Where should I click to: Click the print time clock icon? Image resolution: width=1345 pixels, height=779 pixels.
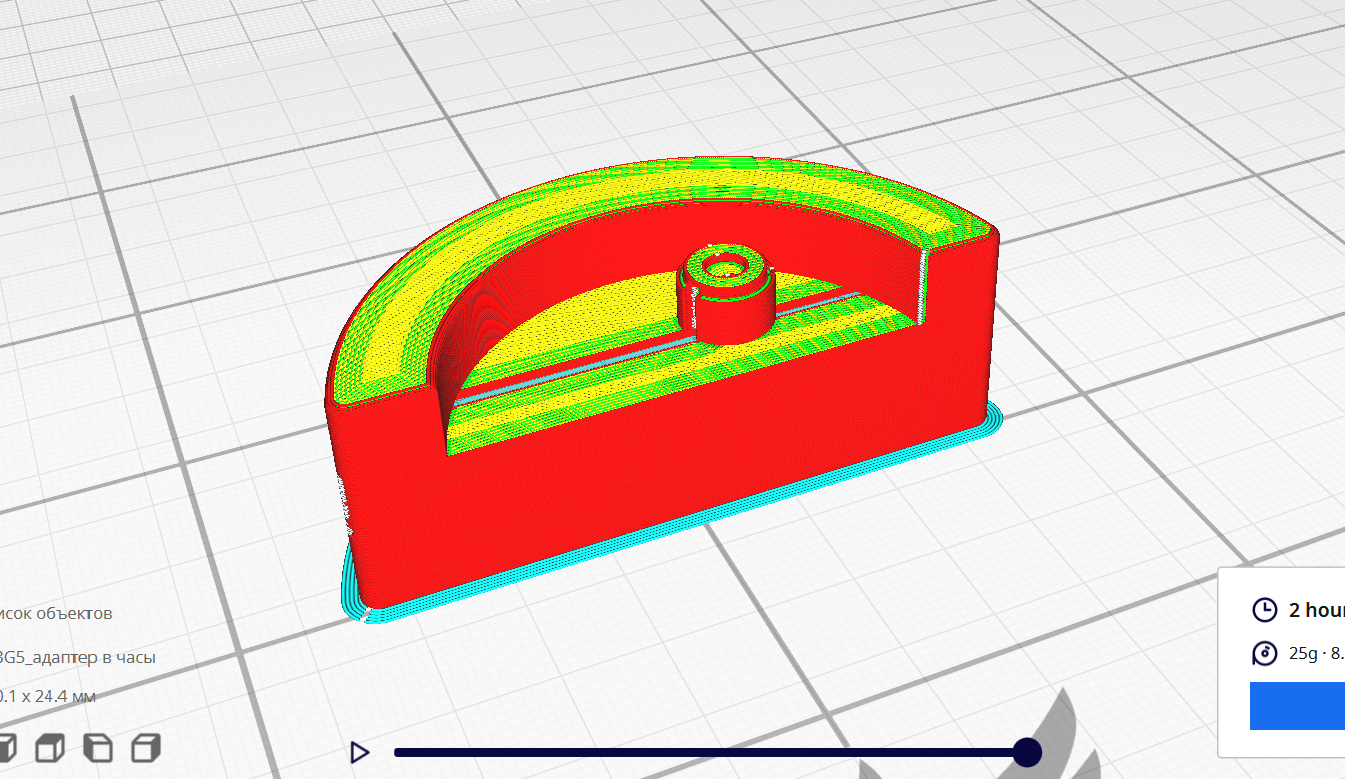pyautogui.click(x=1264, y=610)
